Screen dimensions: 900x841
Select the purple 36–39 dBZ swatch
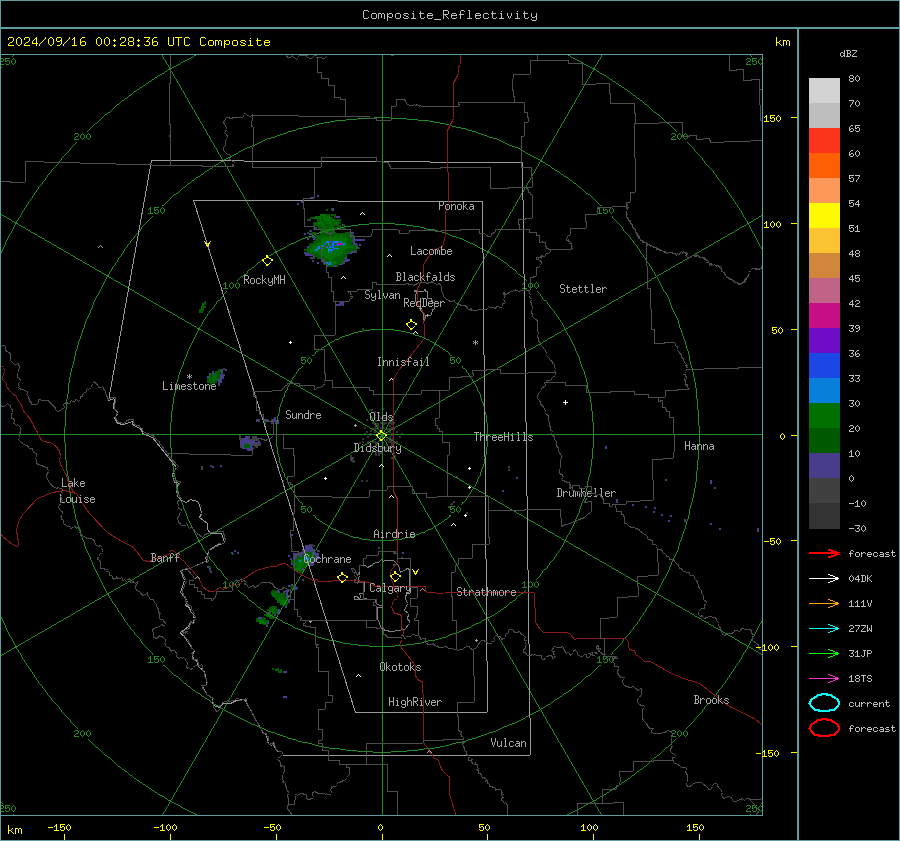click(824, 340)
